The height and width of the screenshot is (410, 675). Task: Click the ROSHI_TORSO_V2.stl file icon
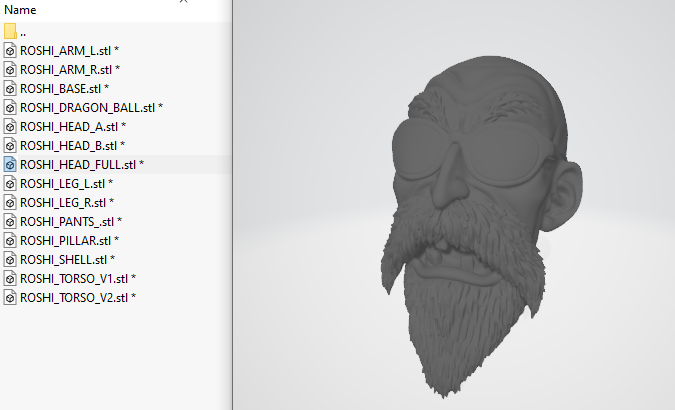tap(10, 297)
